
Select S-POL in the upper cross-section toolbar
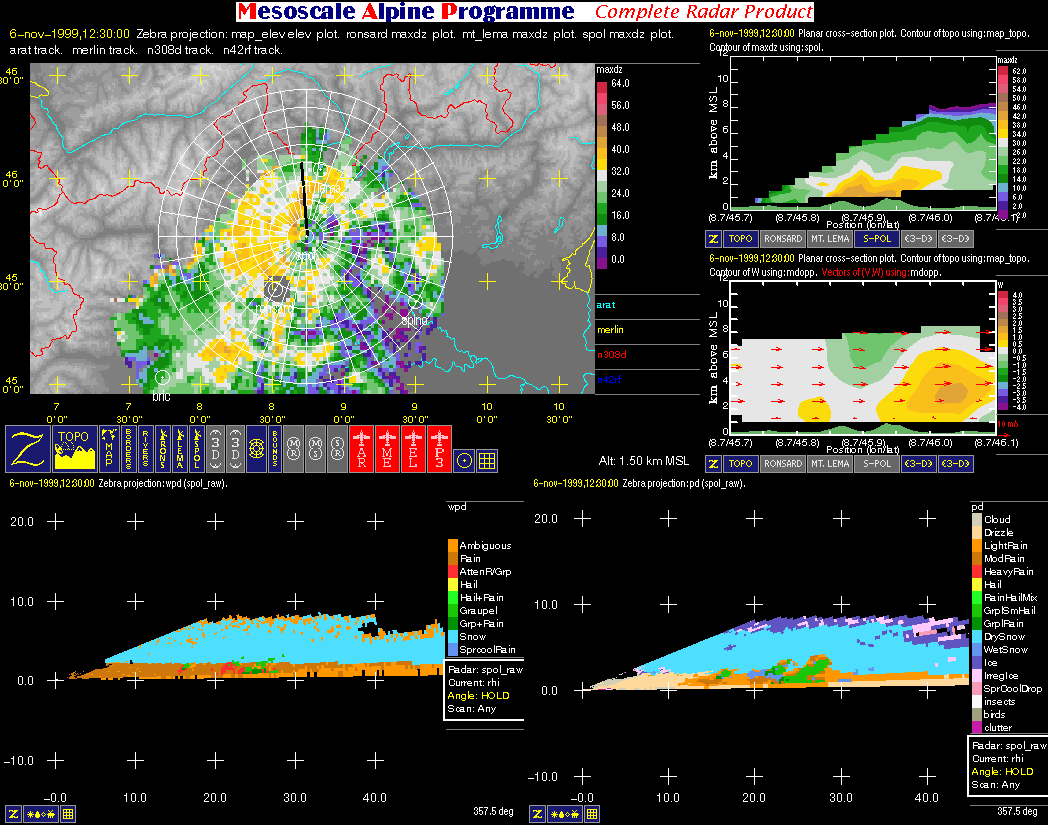[x=876, y=239]
